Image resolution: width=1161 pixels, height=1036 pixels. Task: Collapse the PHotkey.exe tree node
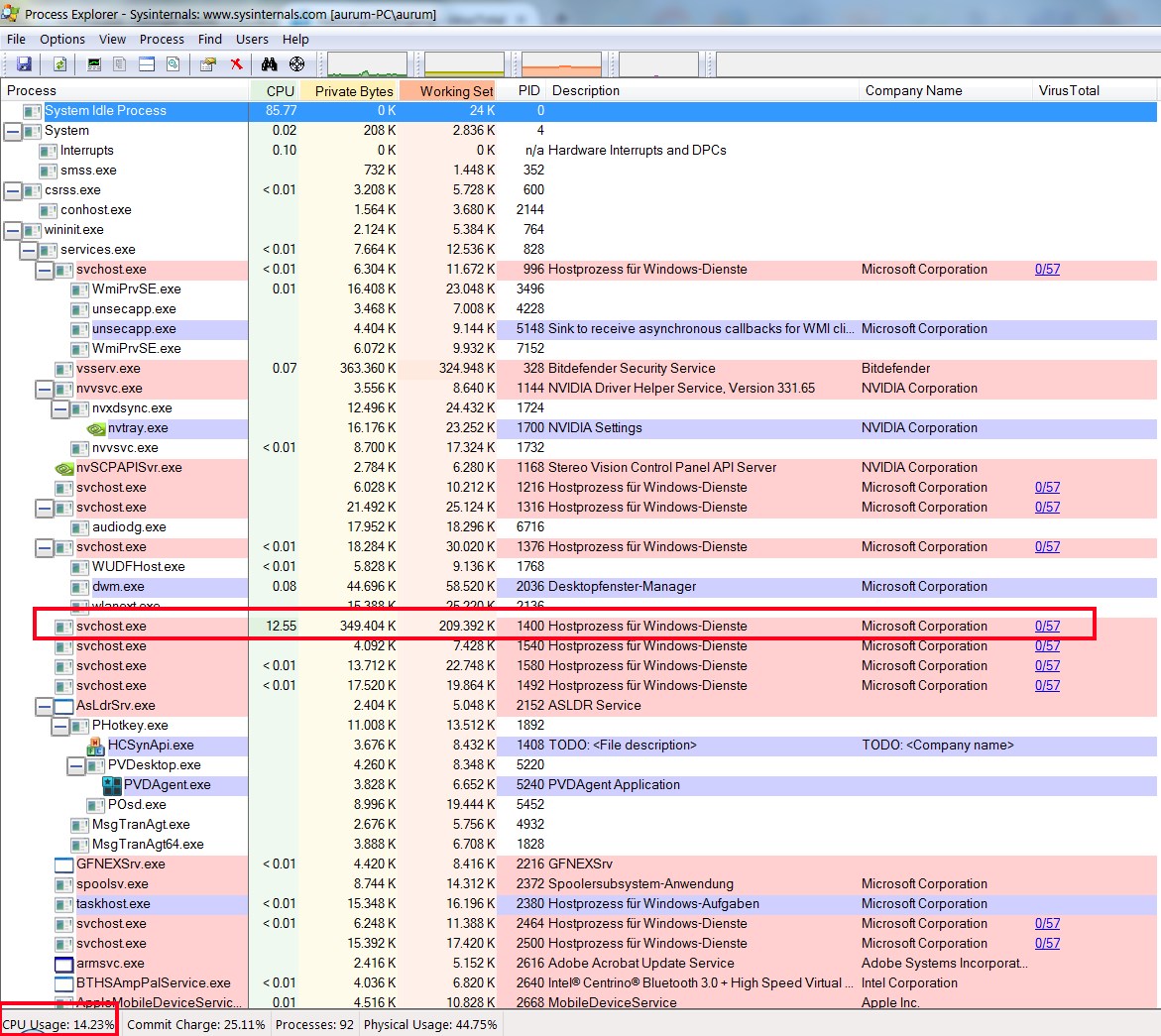point(59,726)
